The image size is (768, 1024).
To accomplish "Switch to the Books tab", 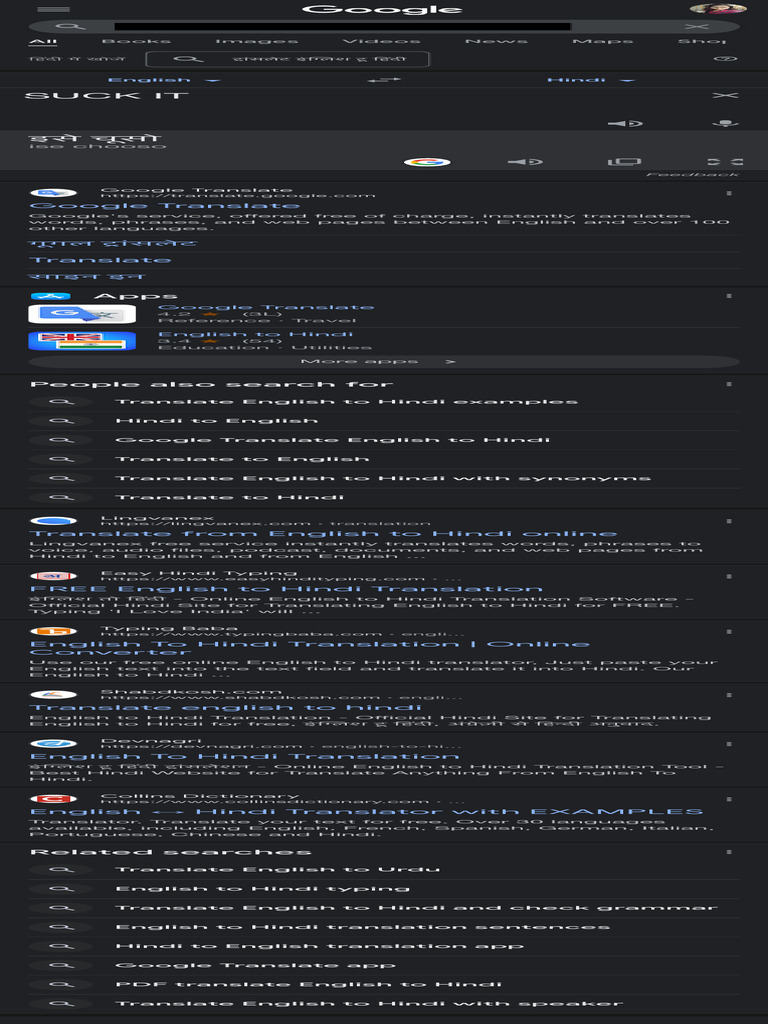I will [136, 41].
